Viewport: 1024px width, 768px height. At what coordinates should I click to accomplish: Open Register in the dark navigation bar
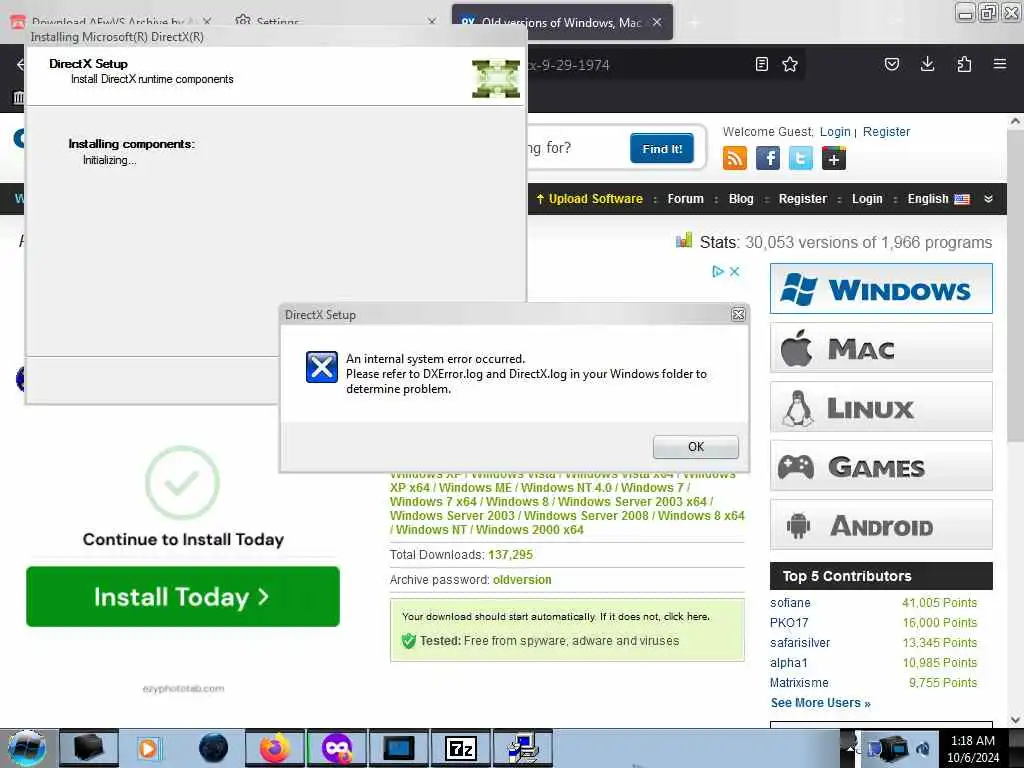(803, 199)
